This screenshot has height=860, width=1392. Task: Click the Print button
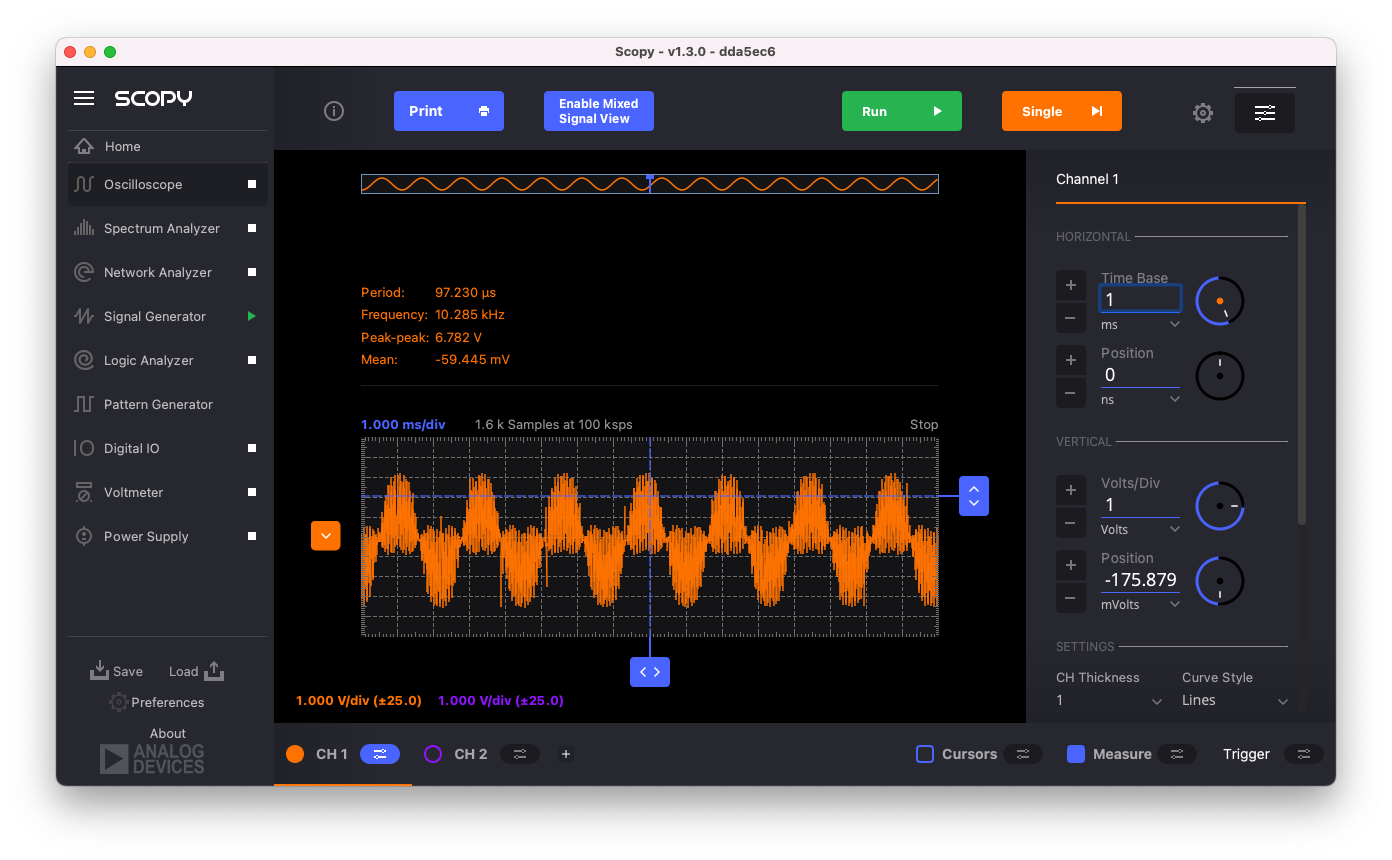(449, 111)
